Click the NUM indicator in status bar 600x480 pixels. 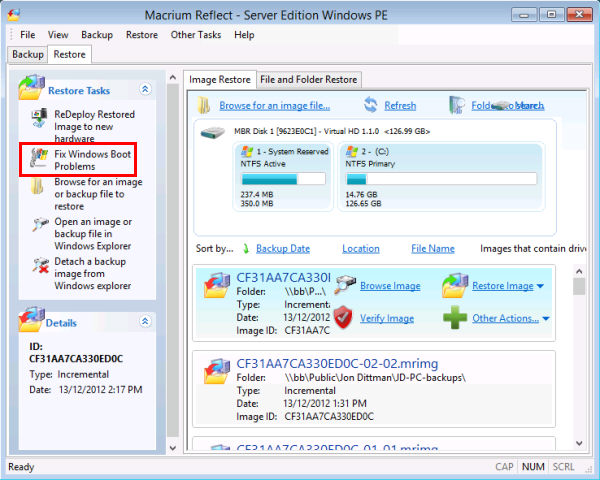click(533, 467)
